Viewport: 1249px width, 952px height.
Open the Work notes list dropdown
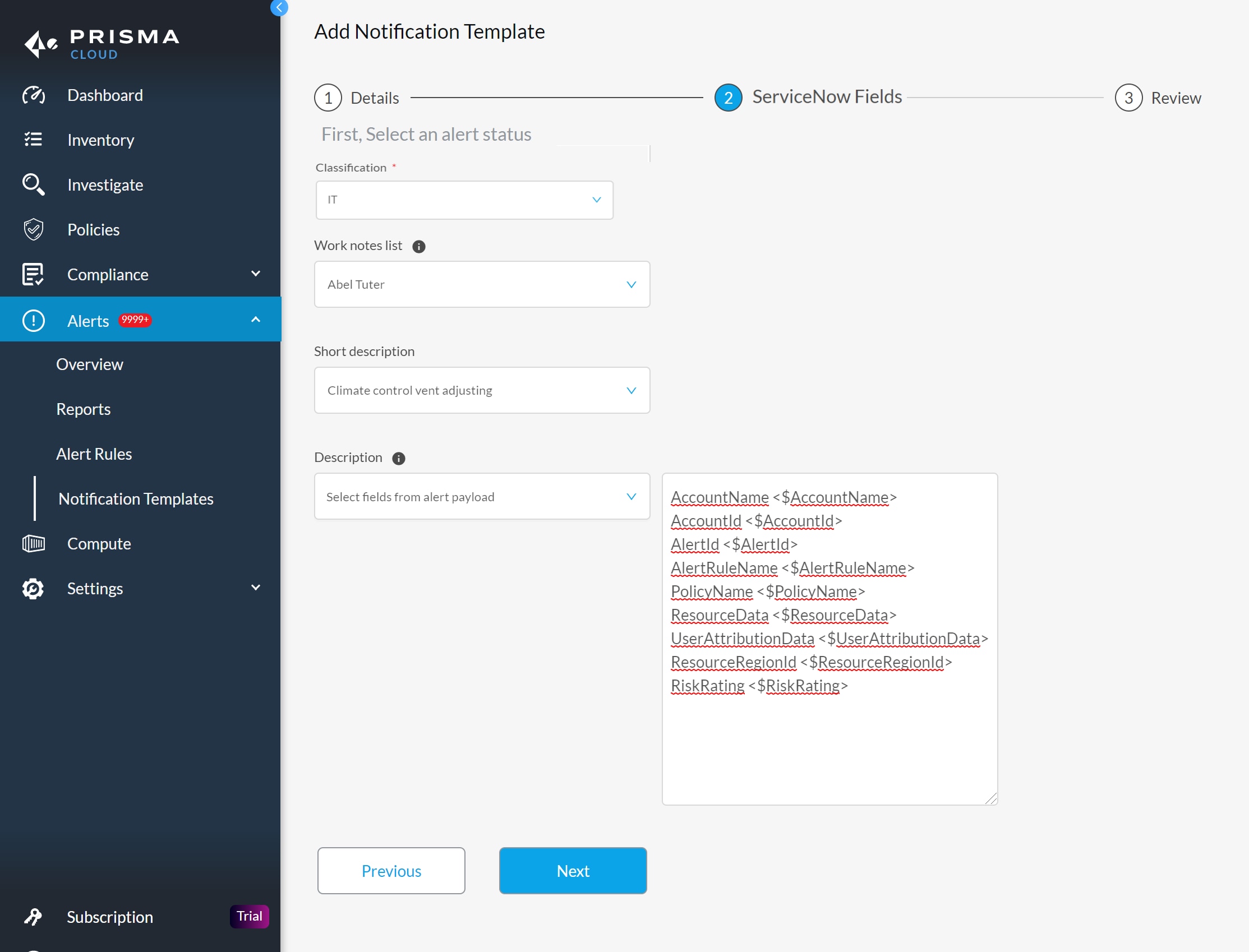482,284
